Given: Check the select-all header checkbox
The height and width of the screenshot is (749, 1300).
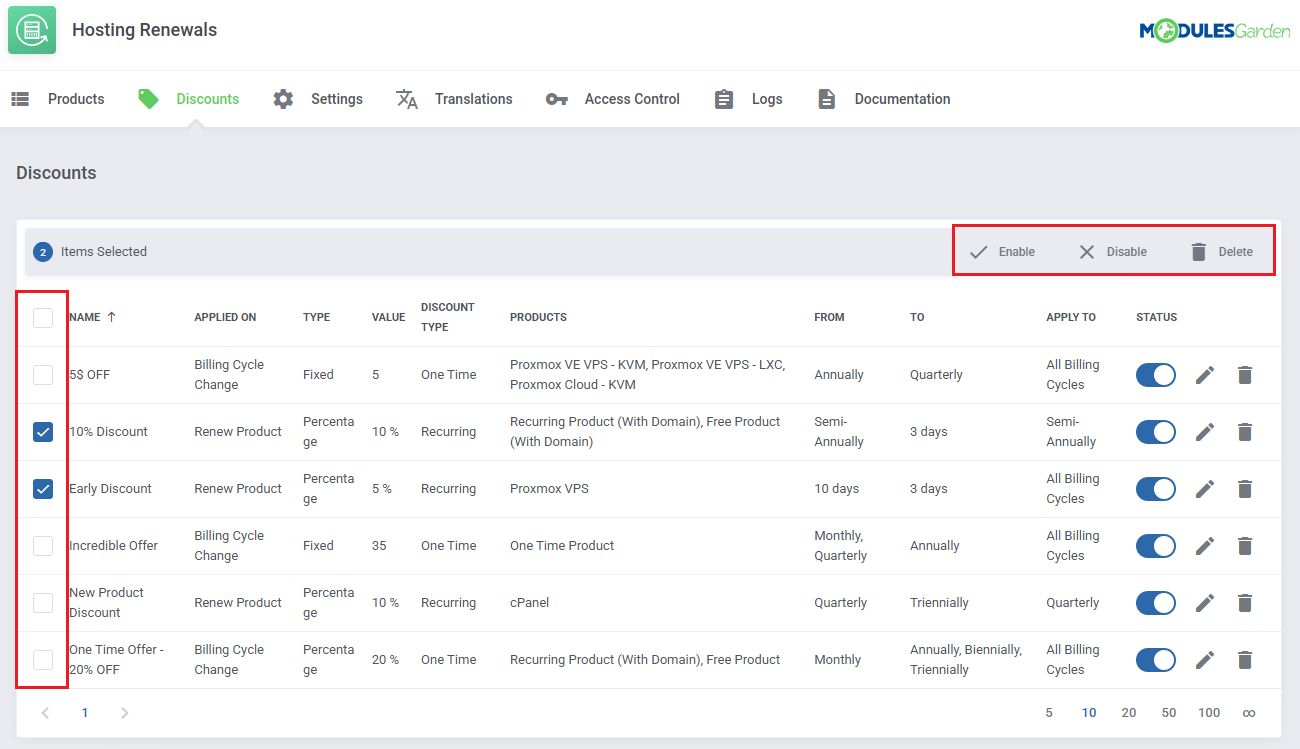Looking at the screenshot, I should click(x=43, y=318).
